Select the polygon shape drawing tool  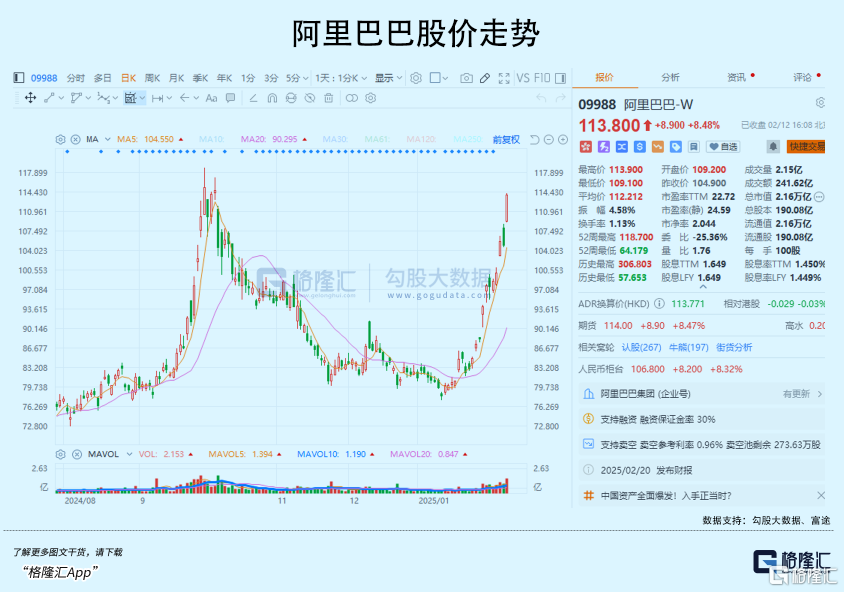point(76,98)
